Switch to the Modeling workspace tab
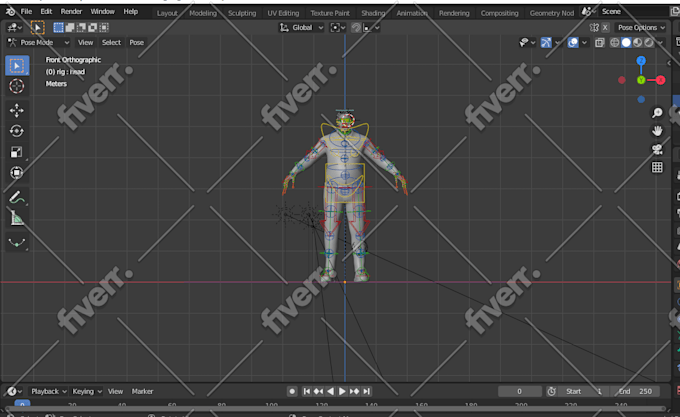680x417 pixels. point(203,13)
